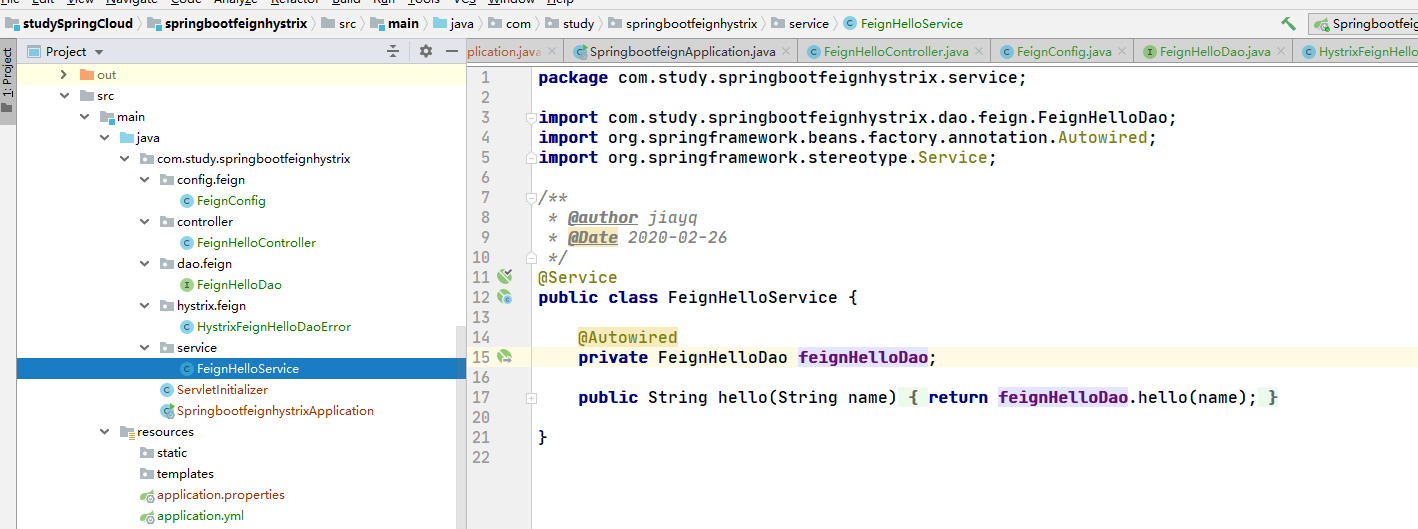Click the Project panel vertical scrollbar
The image size is (1418, 529).
point(461,428)
